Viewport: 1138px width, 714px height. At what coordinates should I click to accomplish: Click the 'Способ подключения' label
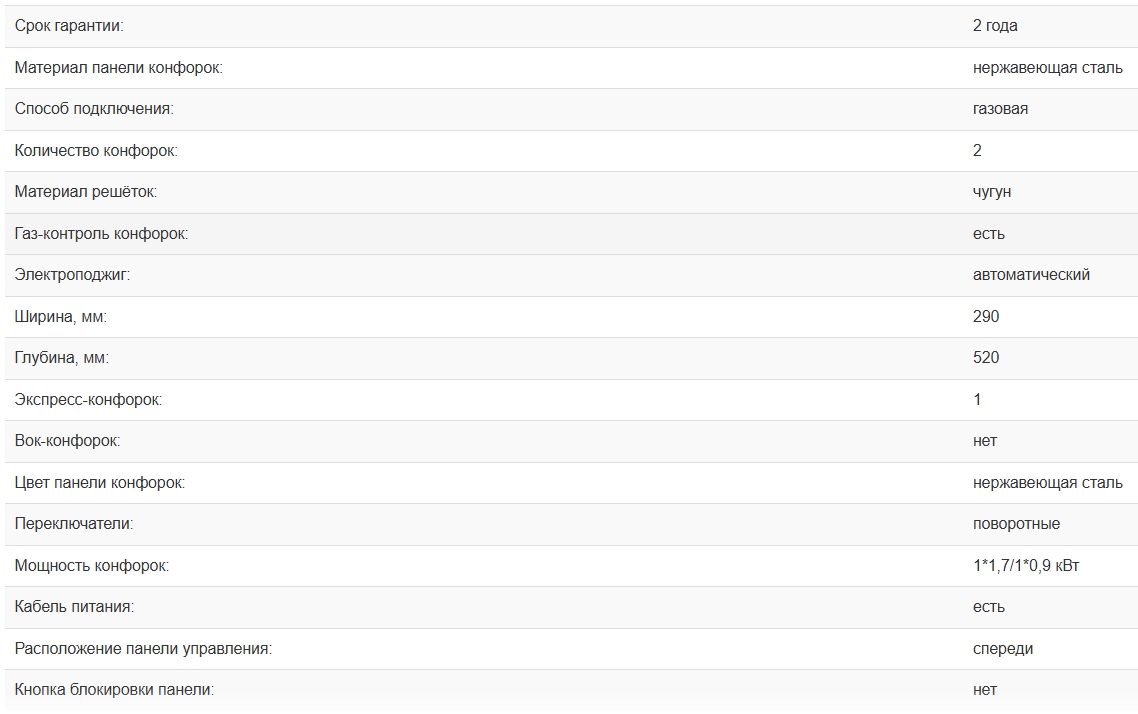(94, 109)
